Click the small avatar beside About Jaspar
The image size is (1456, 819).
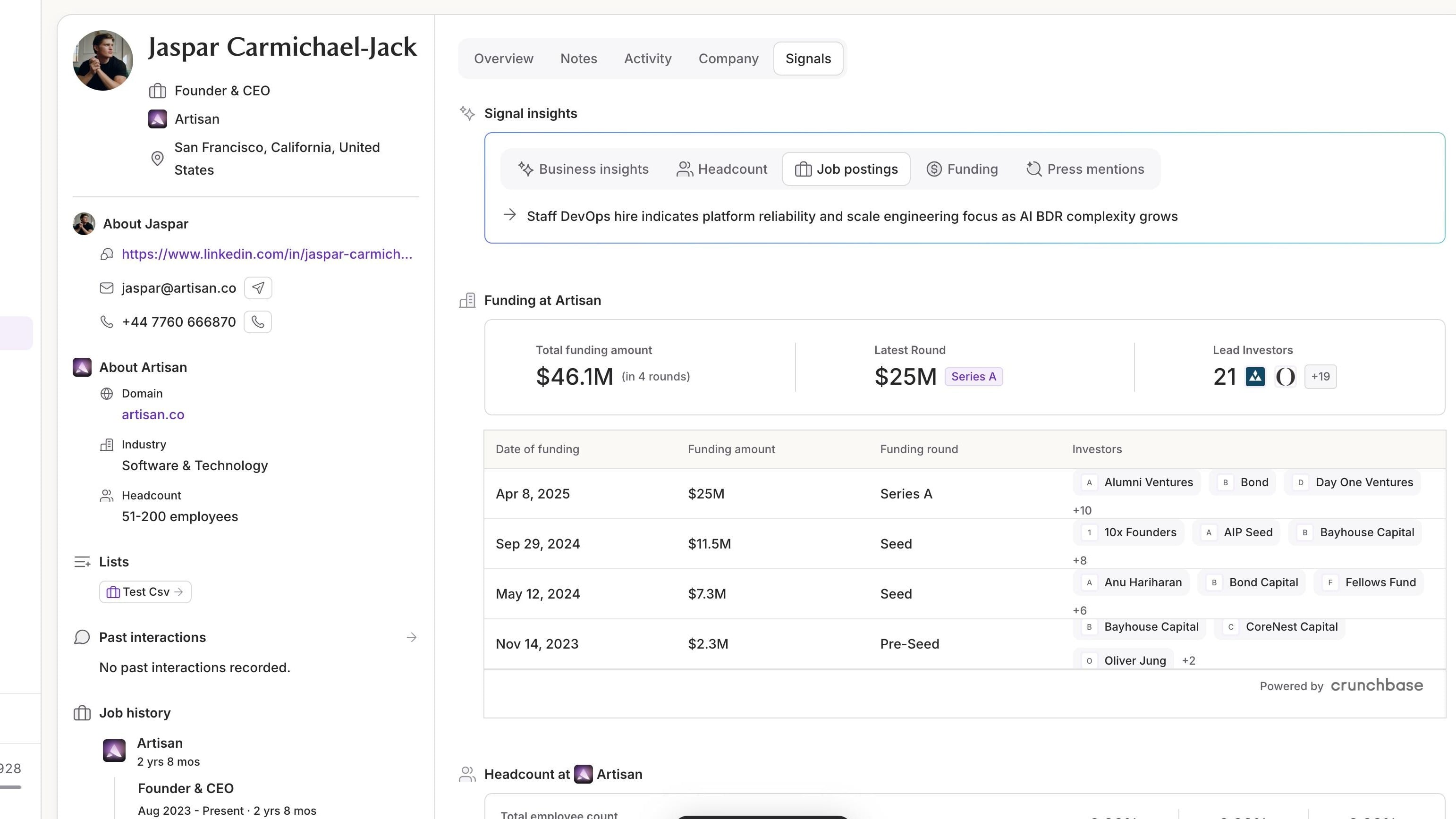pos(84,224)
